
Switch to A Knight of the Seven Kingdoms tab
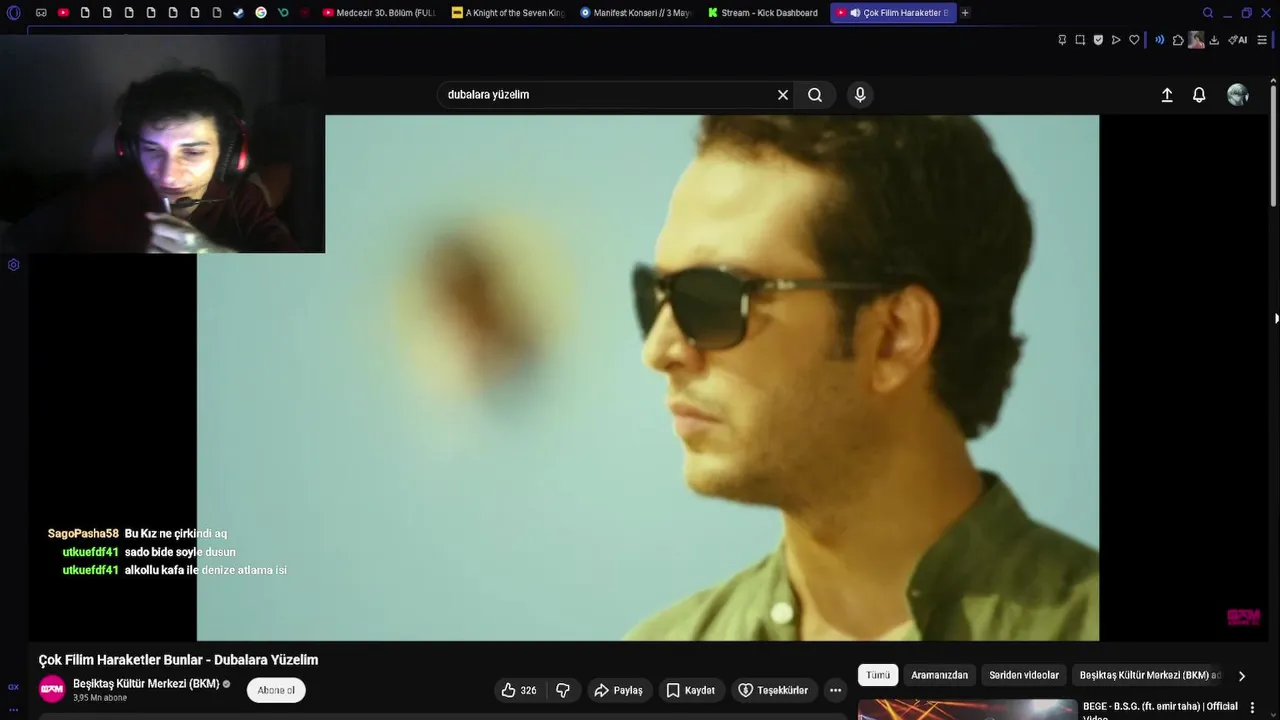(x=508, y=13)
